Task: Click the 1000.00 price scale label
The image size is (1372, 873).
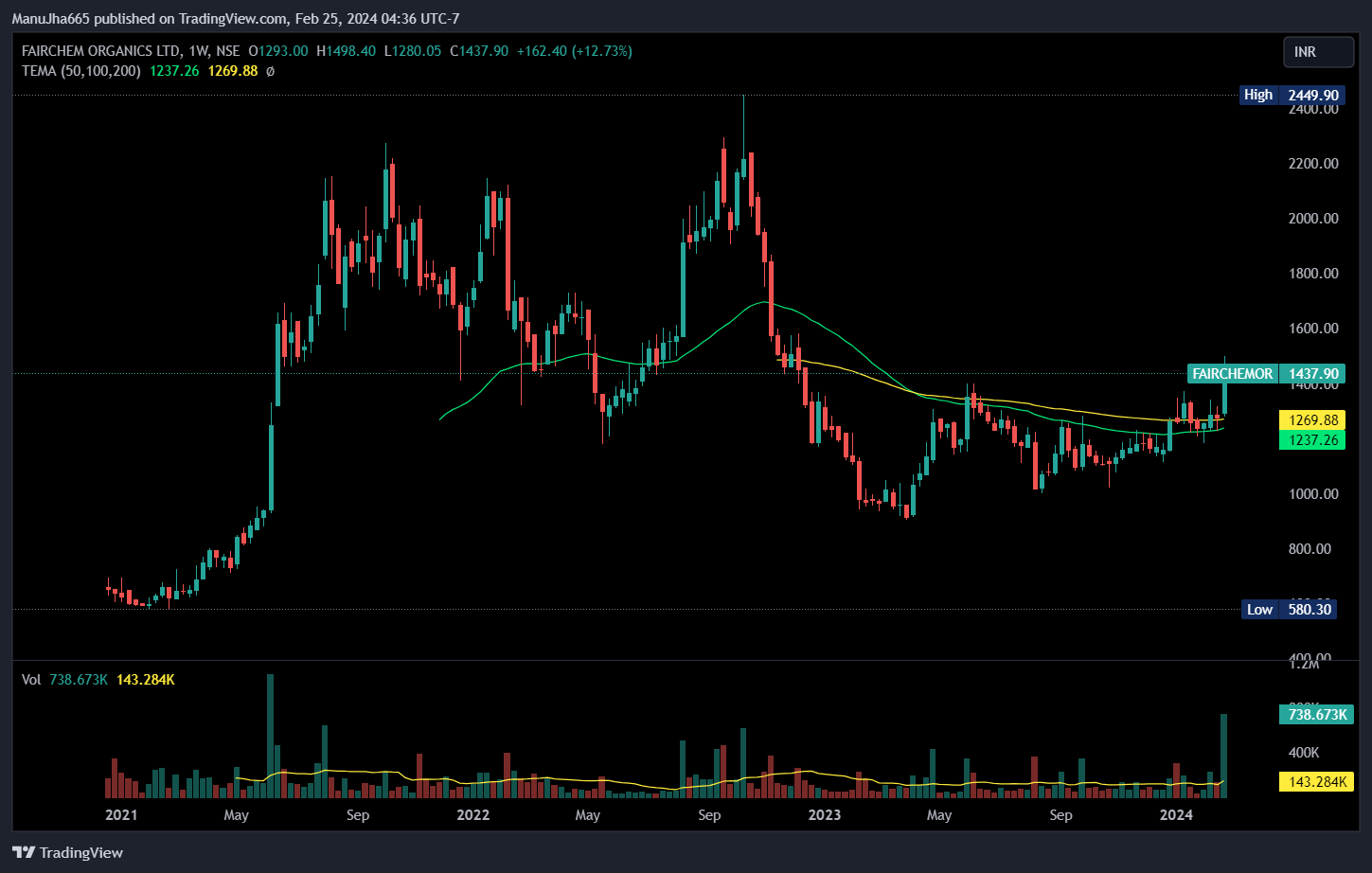Action: pyautogui.click(x=1313, y=494)
